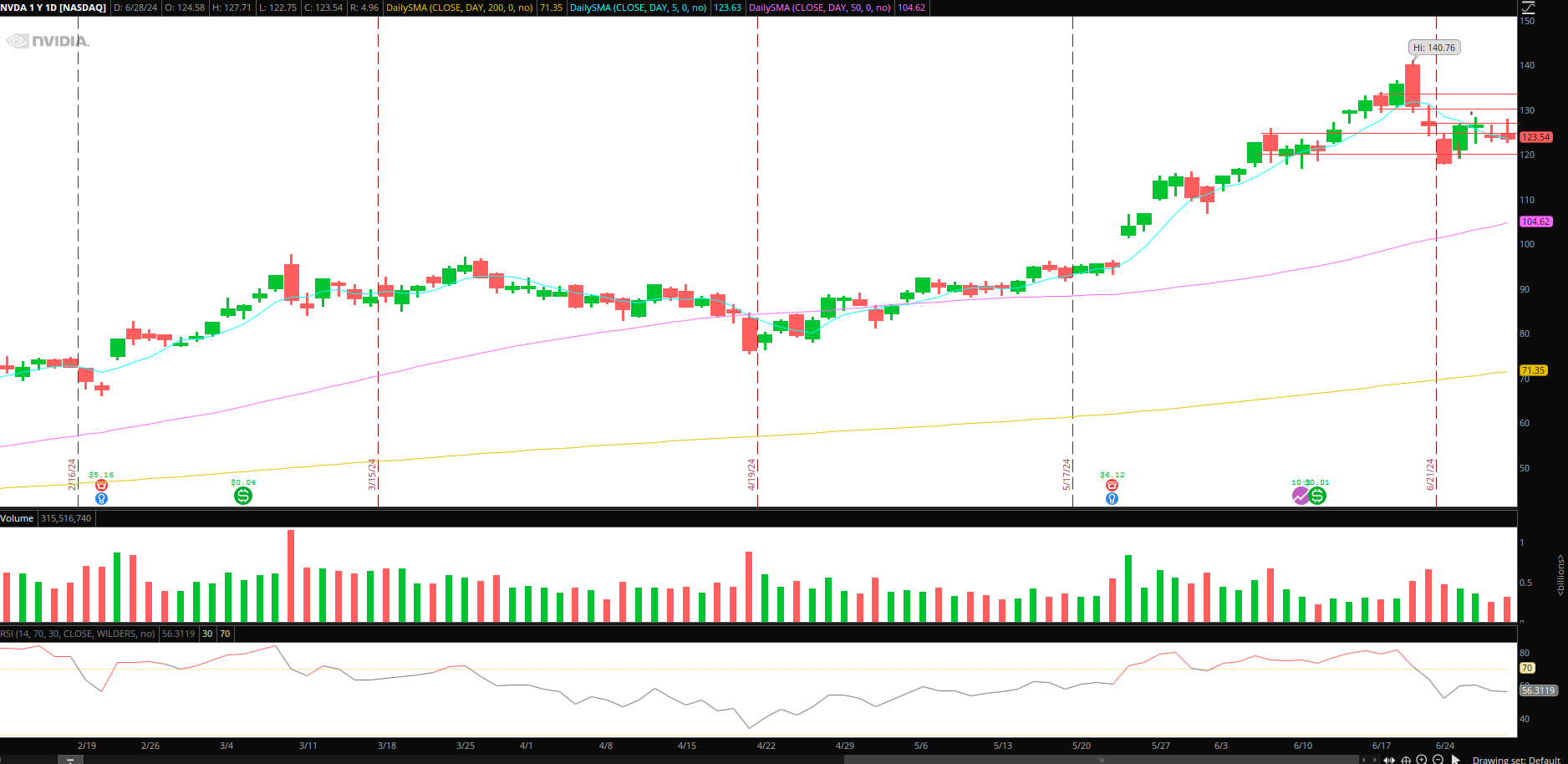This screenshot has width=1568, height=764.
Task: Click the RSI 70 overbought tag
Action: [1527, 668]
